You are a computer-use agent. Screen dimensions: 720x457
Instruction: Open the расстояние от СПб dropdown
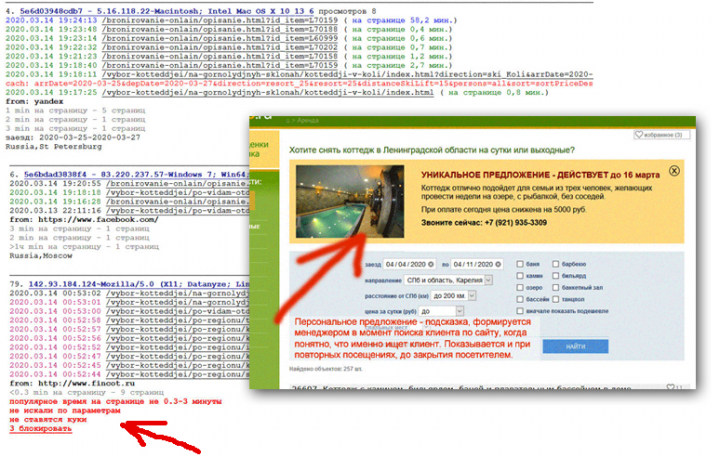[x=453, y=296]
